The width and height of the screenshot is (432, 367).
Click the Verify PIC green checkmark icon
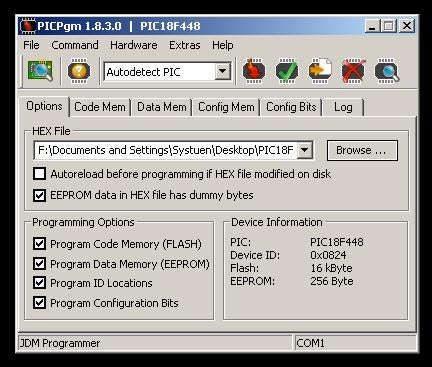(x=287, y=71)
